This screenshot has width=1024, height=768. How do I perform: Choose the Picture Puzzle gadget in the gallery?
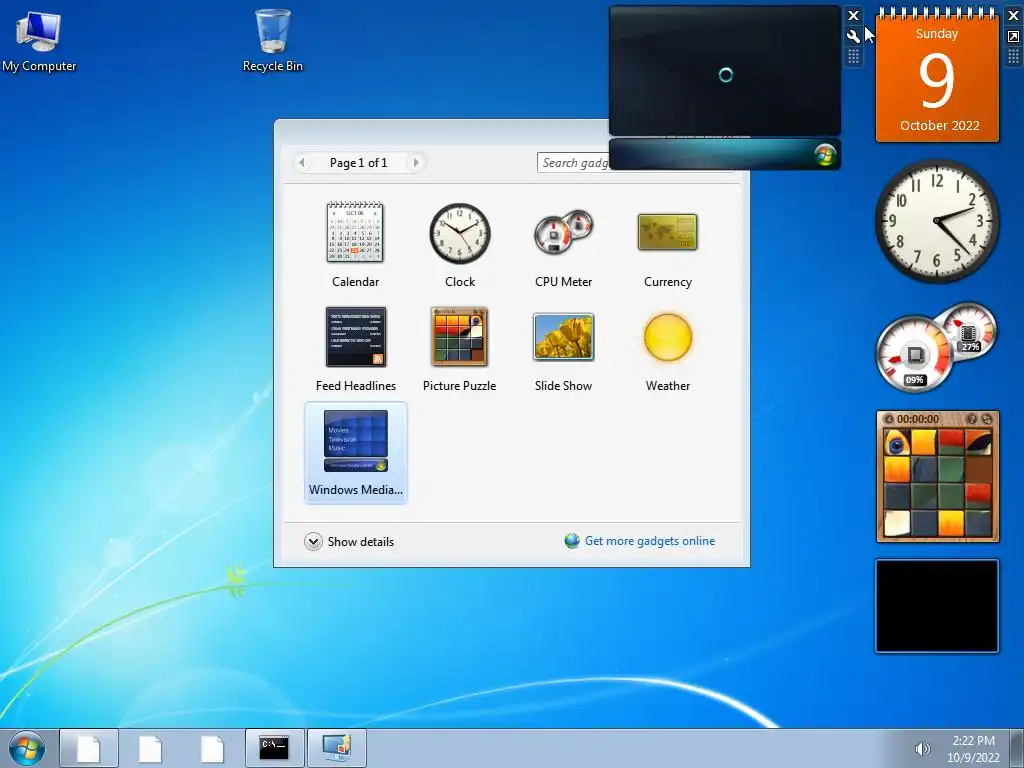click(459, 337)
